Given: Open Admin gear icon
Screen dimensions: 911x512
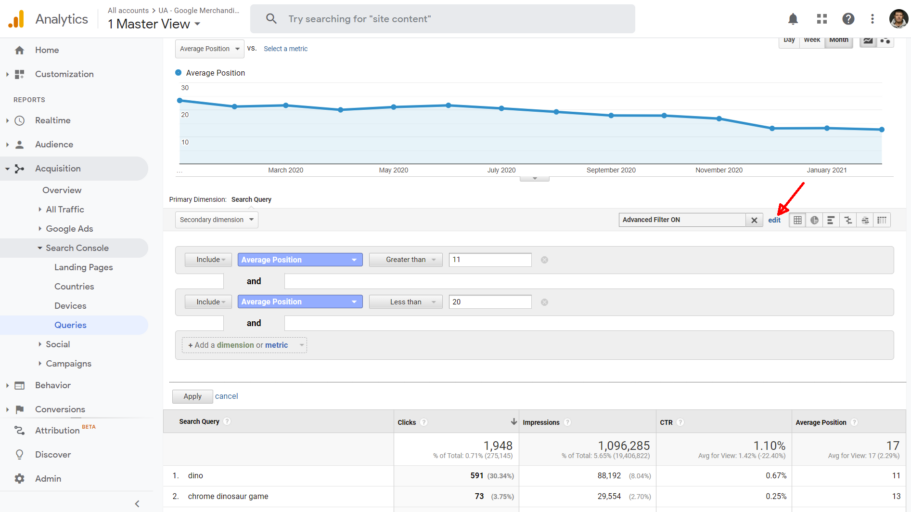Looking at the screenshot, I should point(19,478).
